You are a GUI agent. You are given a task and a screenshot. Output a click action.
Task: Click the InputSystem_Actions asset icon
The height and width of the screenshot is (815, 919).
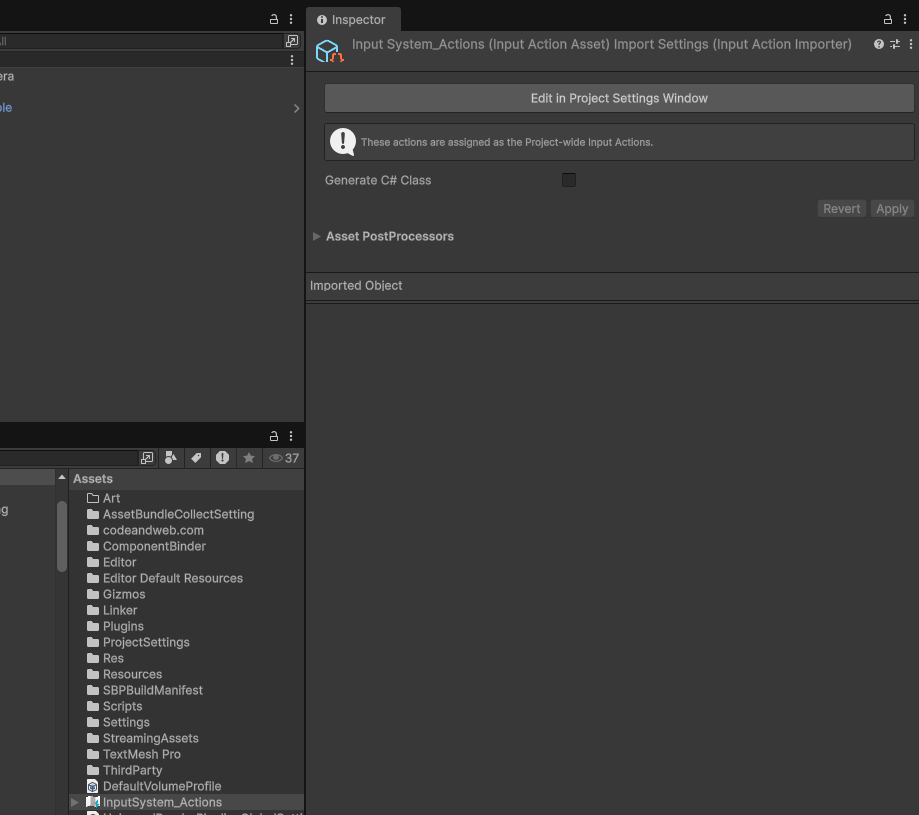[93, 802]
